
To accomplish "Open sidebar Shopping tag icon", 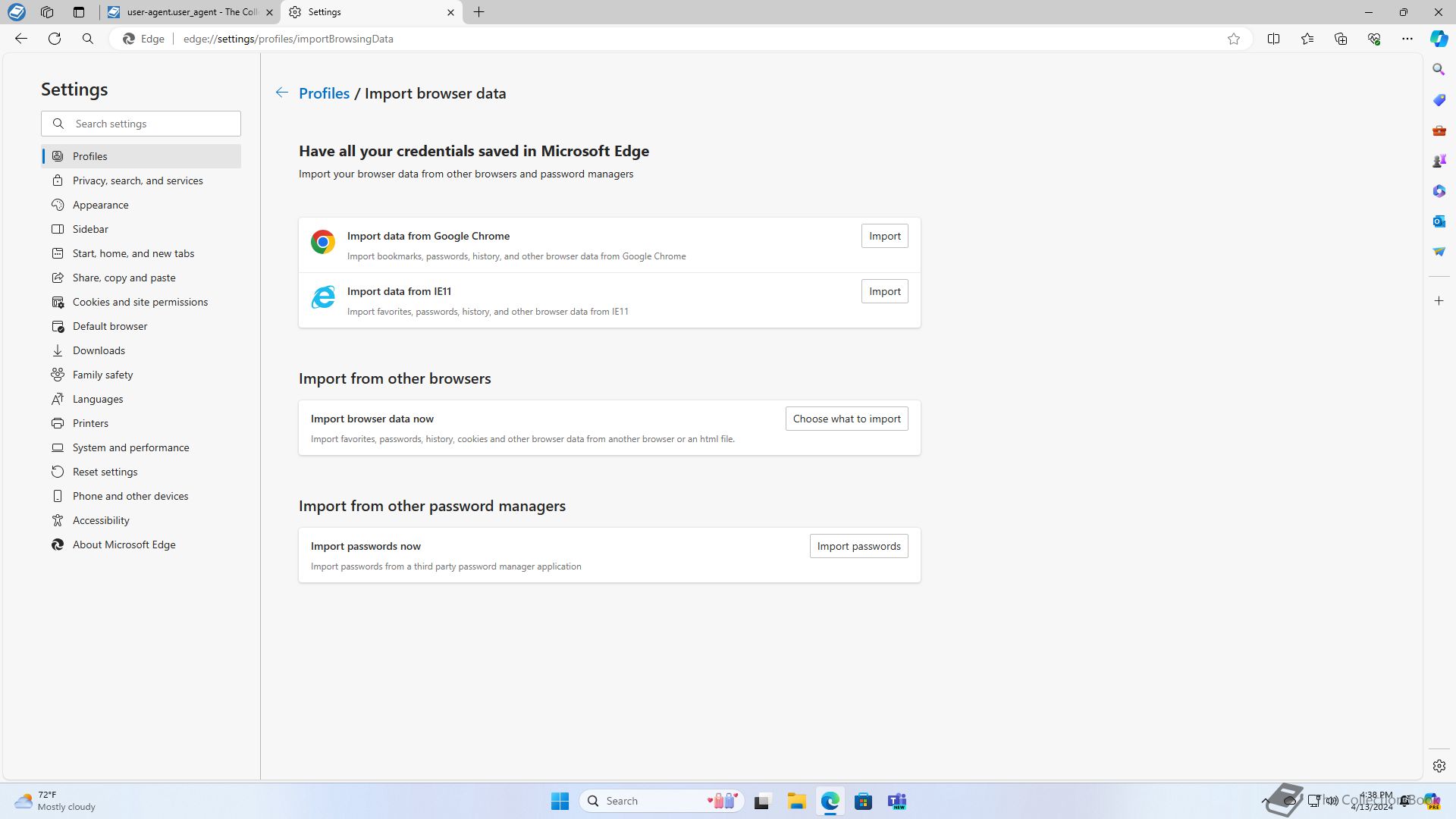I will (1439, 100).
